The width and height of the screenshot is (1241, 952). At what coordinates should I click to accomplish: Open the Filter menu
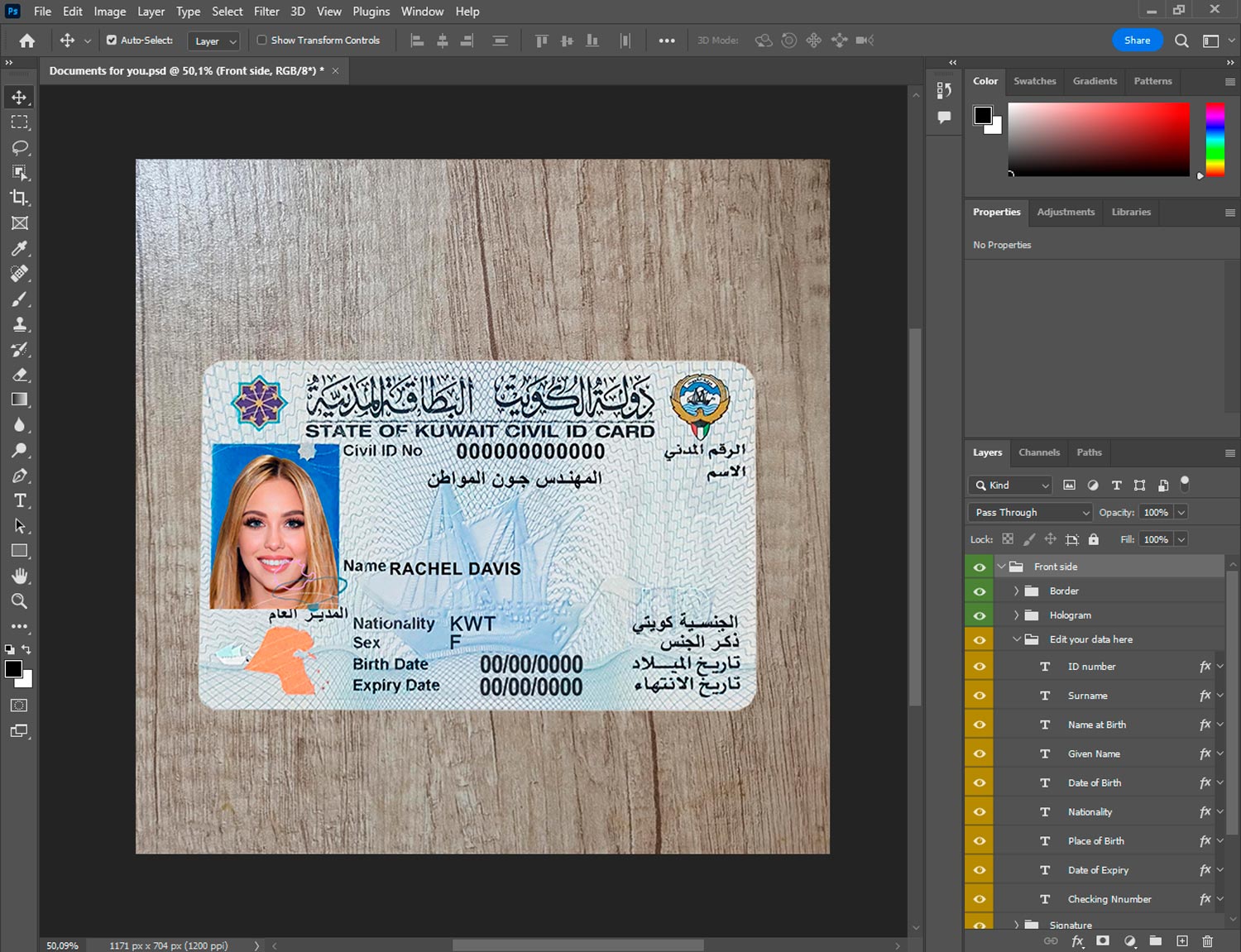pos(266,12)
